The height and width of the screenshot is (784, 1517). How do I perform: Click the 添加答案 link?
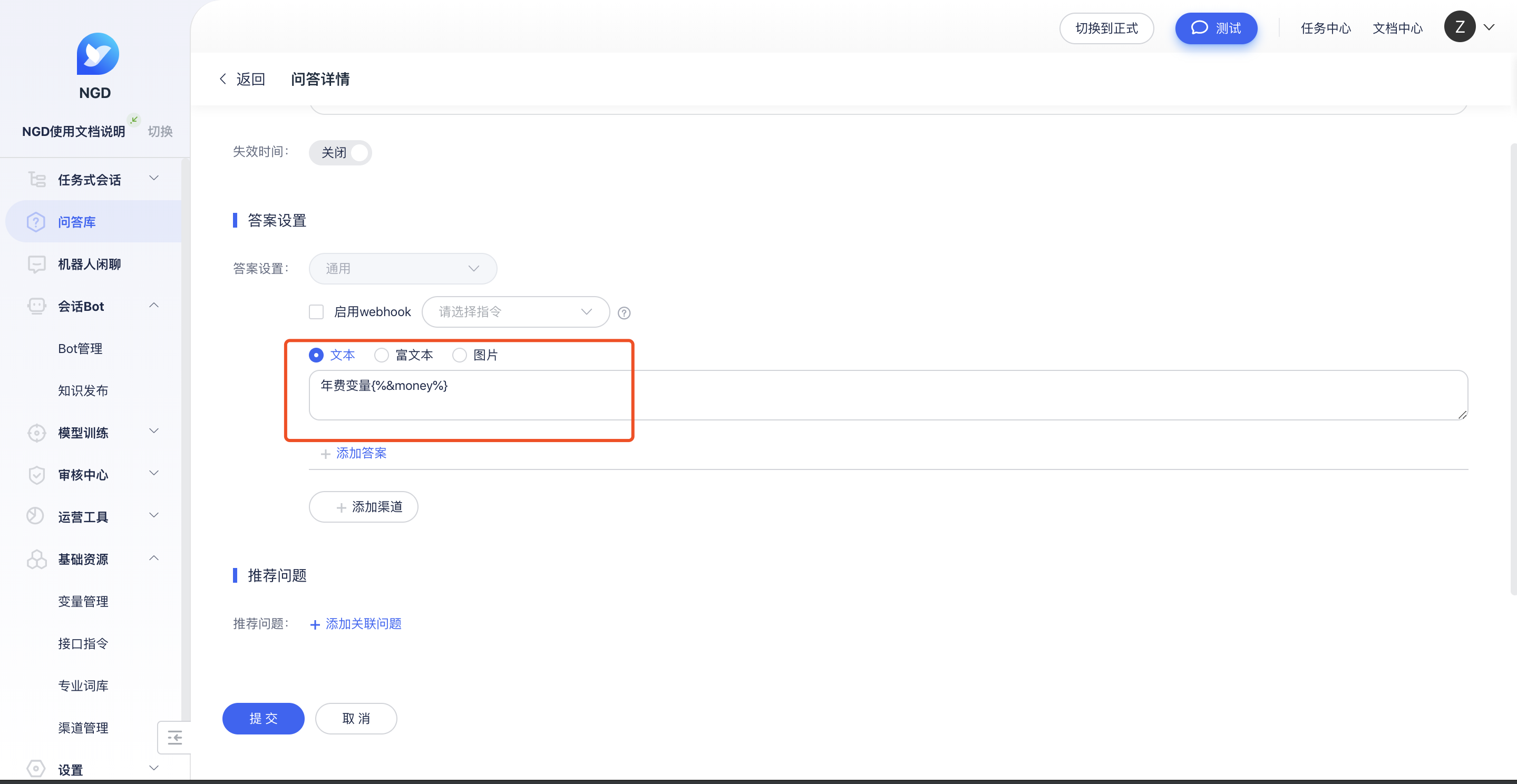click(361, 453)
